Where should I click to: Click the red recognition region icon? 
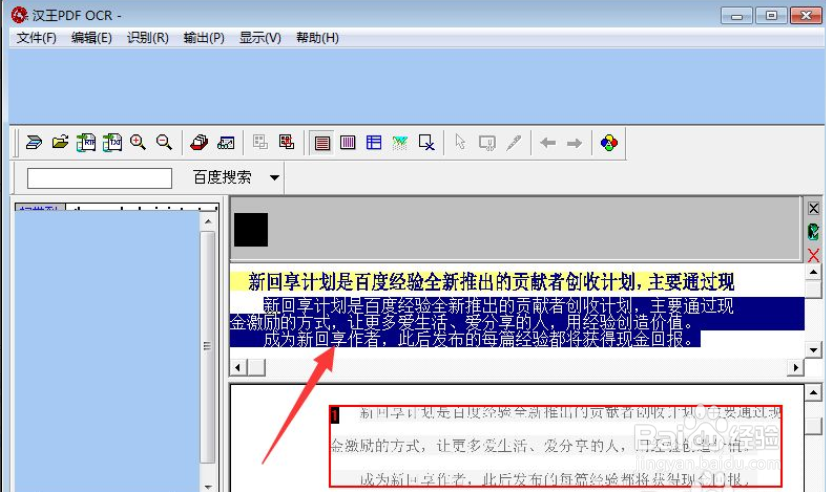(287, 142)
